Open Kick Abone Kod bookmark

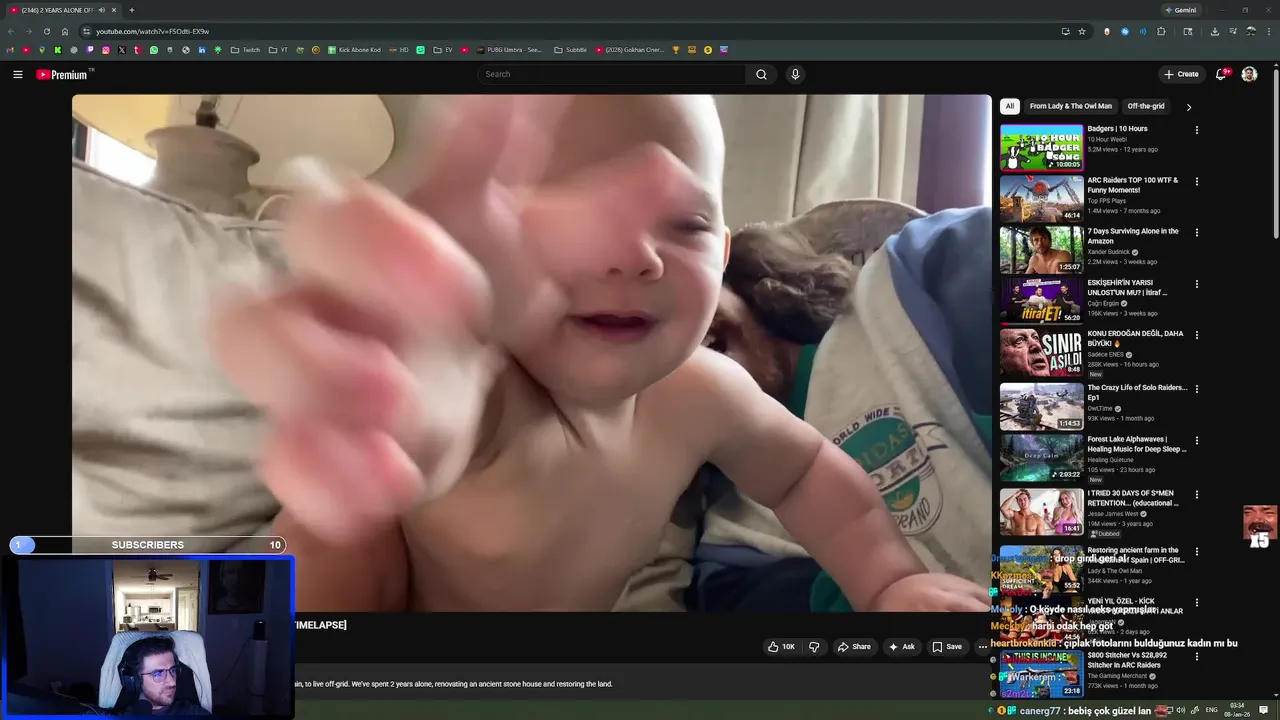(x=354, y=49)
